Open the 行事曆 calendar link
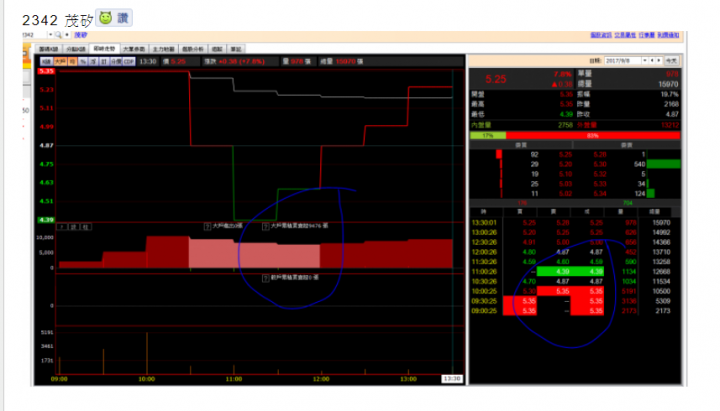Screen dimensions: 720x411 coord(647,35)
